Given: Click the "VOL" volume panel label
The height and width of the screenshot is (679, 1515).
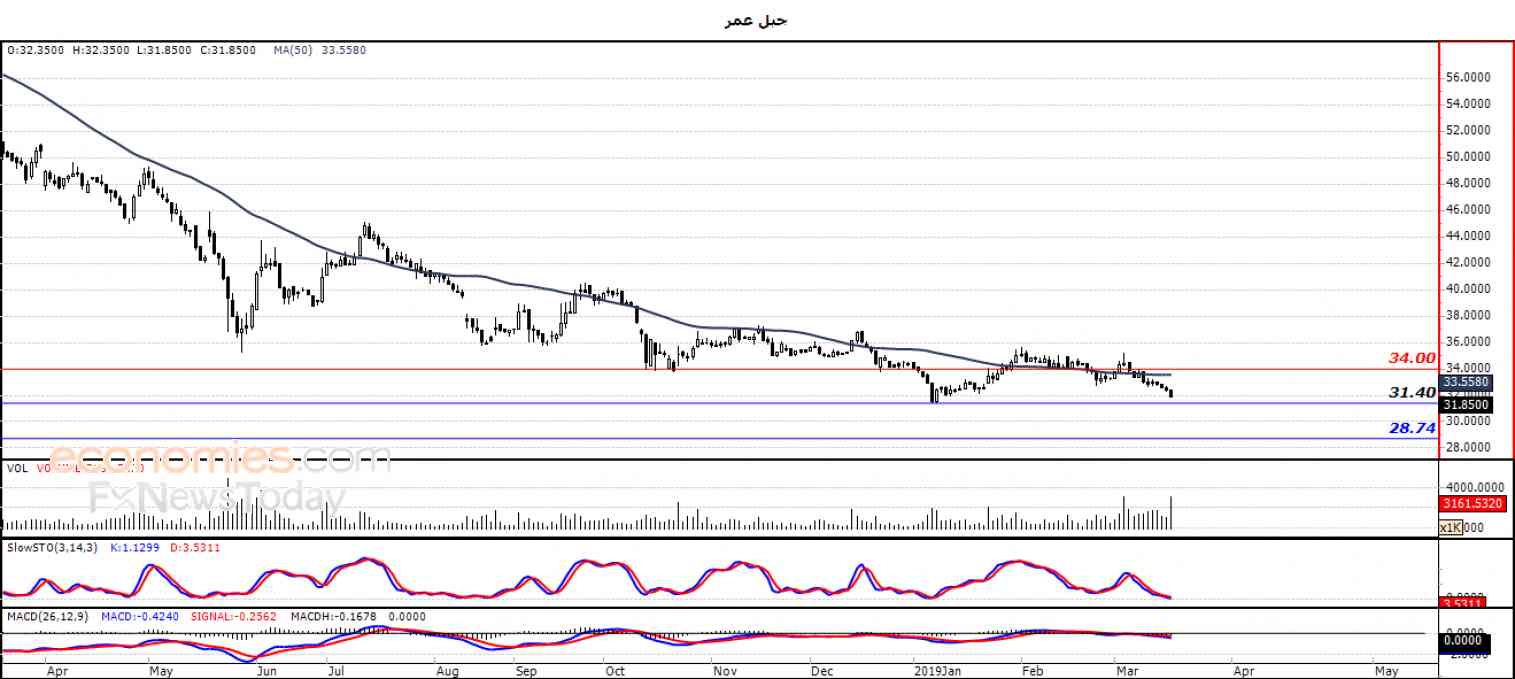Looking at the screenshot, I should (17, 467).
